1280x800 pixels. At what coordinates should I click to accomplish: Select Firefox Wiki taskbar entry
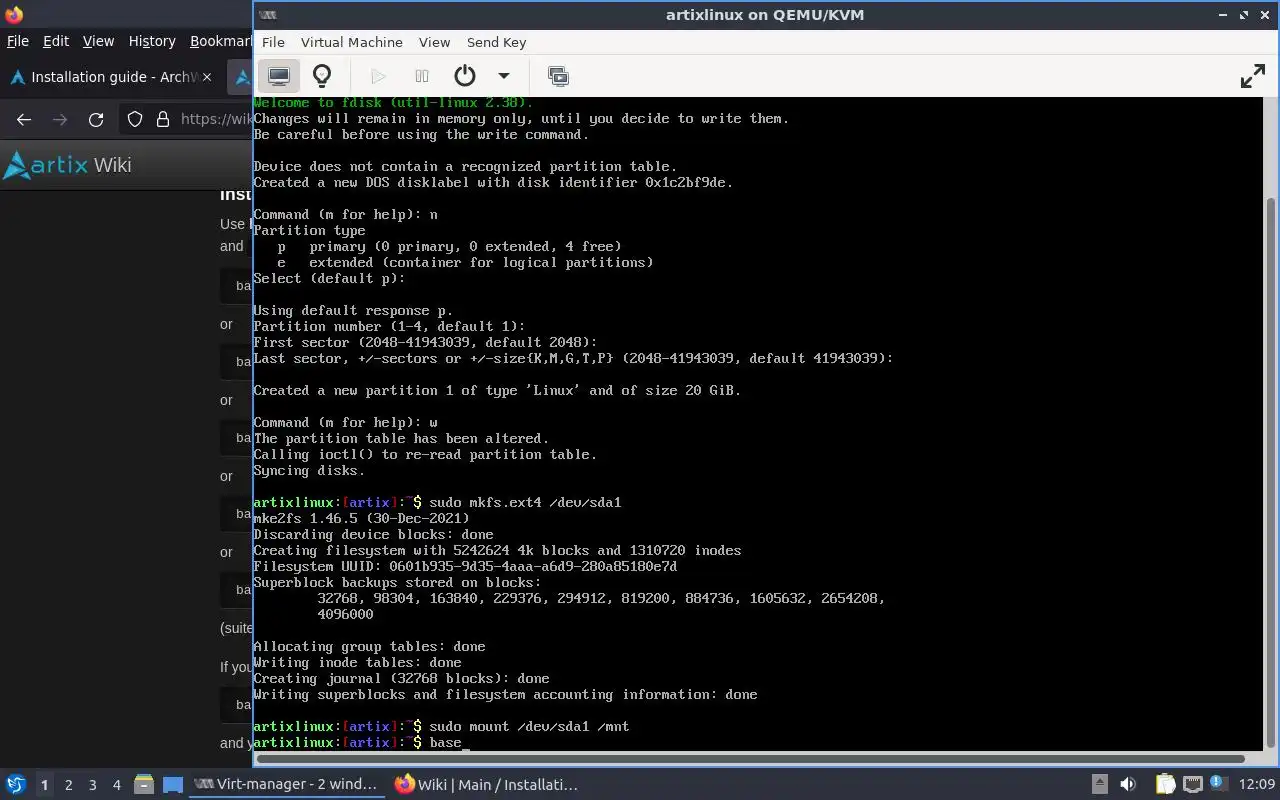[x=487, y=784]
